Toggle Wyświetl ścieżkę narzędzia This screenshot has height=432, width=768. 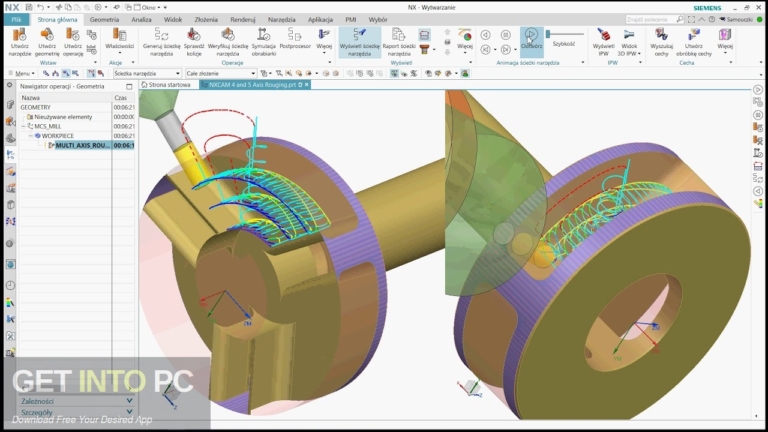[360, 42]
